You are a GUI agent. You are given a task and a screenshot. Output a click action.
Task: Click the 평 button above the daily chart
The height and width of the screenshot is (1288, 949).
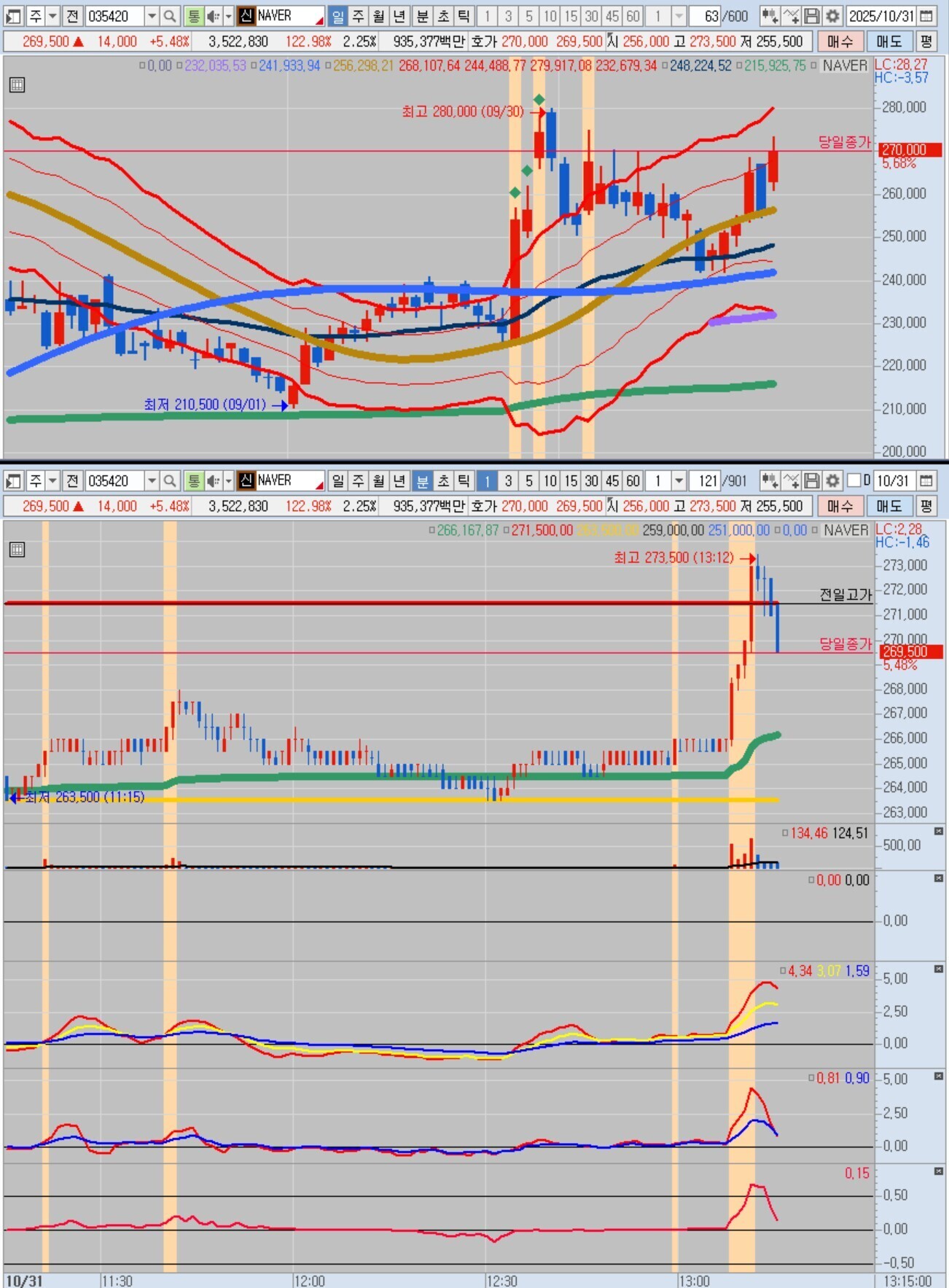pyautogui.click(x=926, y=42)
